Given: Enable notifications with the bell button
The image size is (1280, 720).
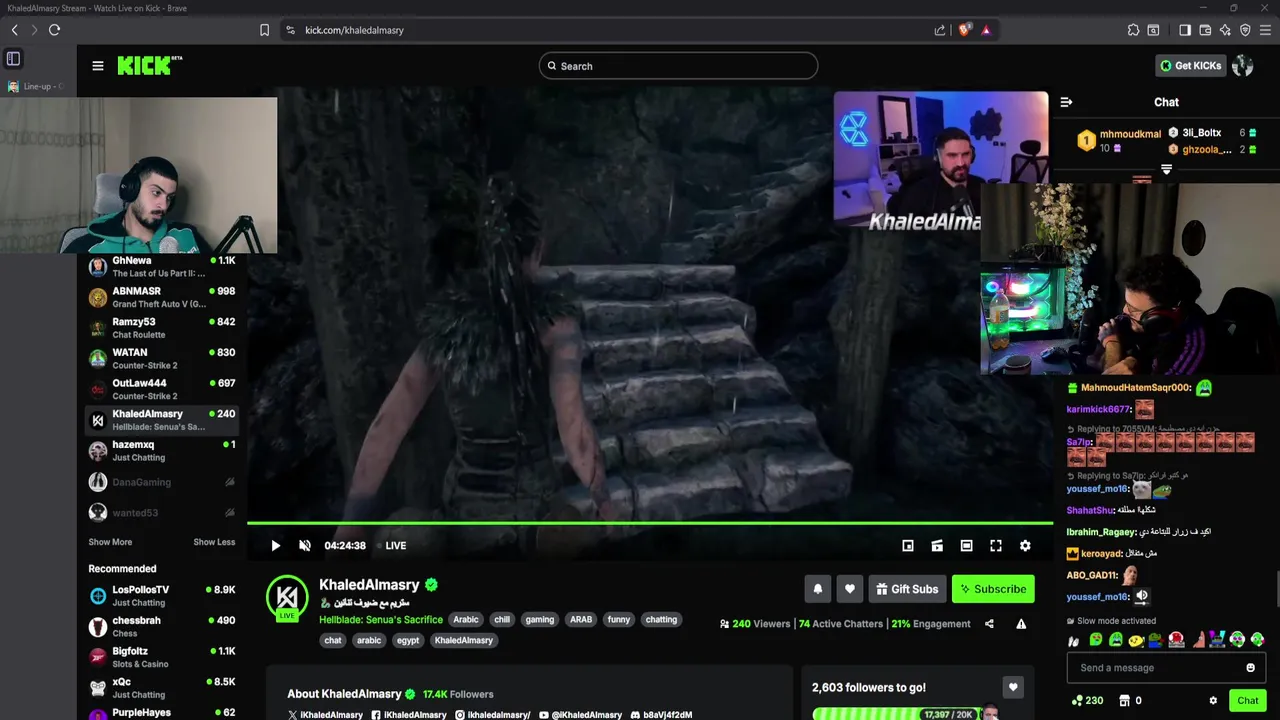Looking at the screenshot, I should [818, 589].
